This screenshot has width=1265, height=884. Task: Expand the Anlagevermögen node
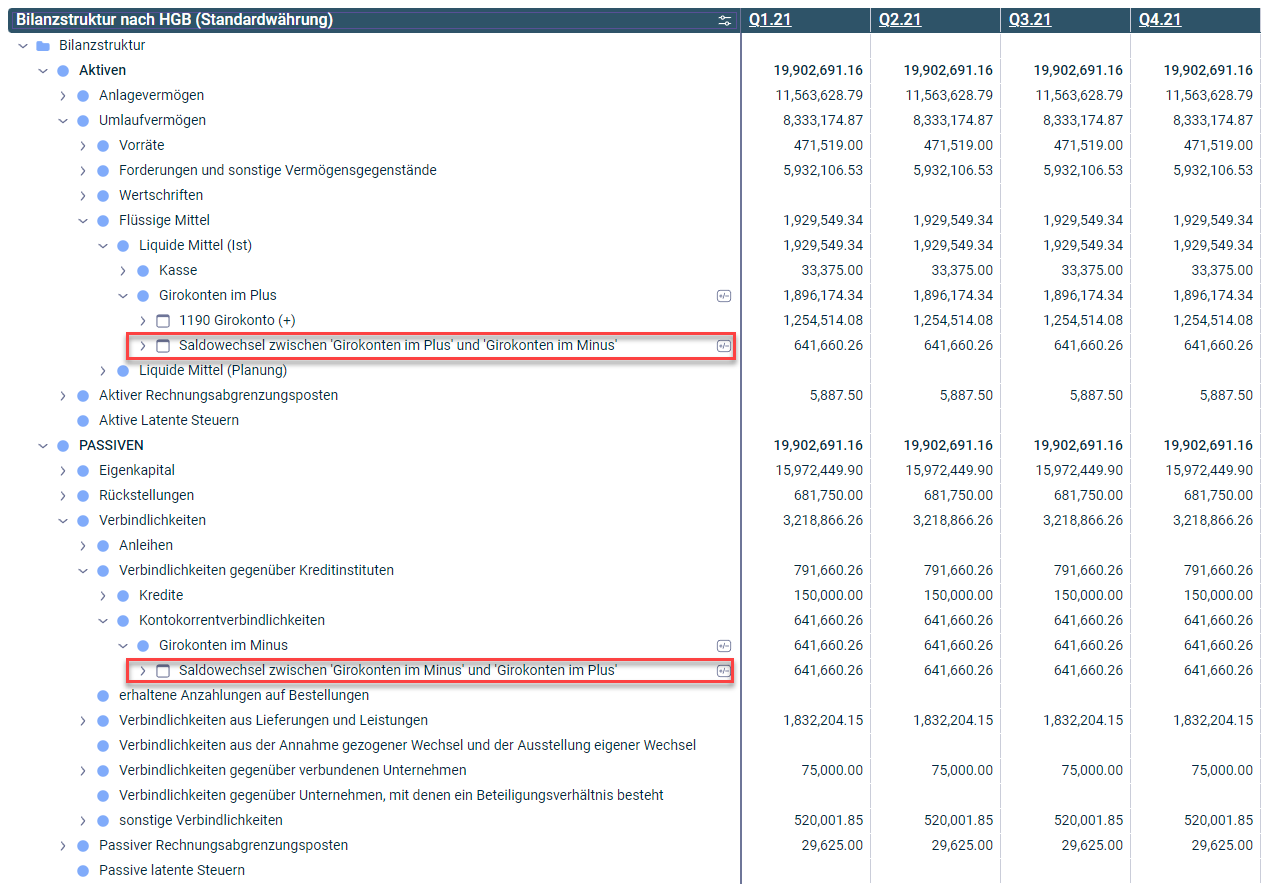[x=63, y=95]
